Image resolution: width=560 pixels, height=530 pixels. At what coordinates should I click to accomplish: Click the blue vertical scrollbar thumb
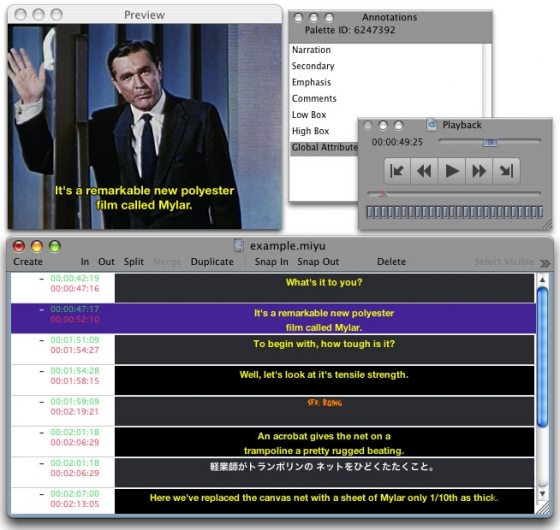tap(542, 358)
